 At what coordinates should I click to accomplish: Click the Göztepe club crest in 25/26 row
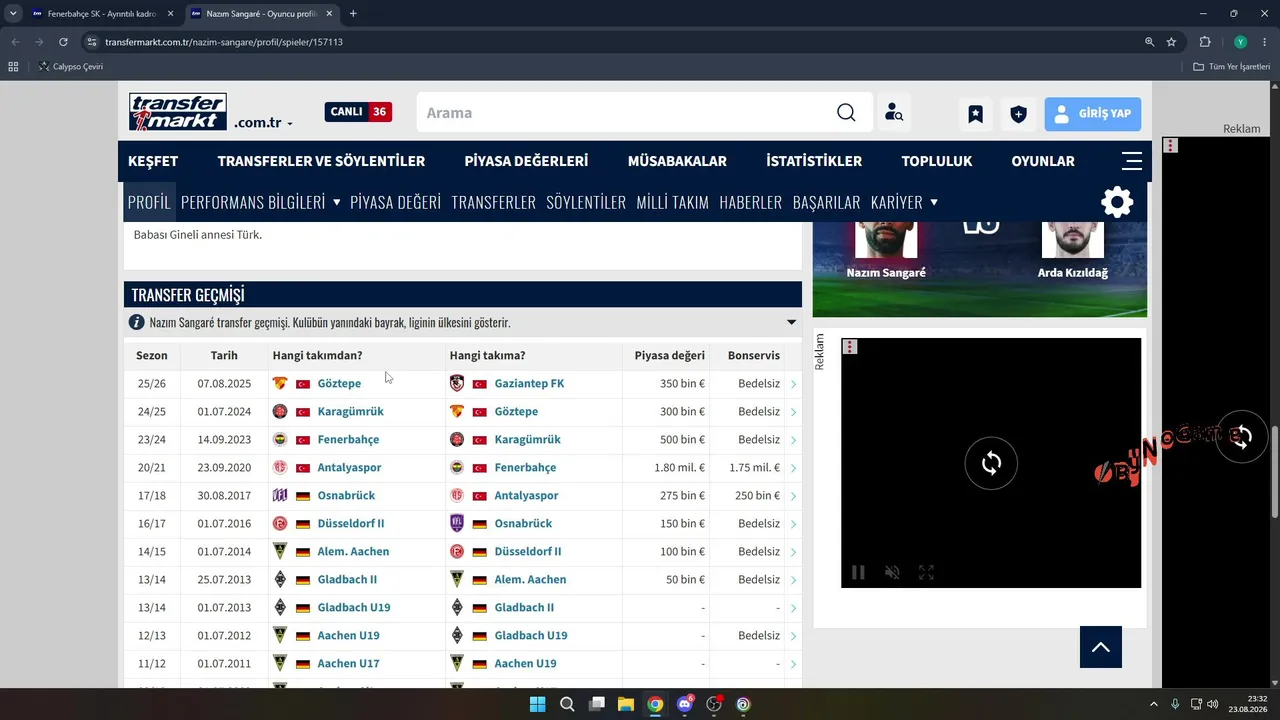coord(280,383)
